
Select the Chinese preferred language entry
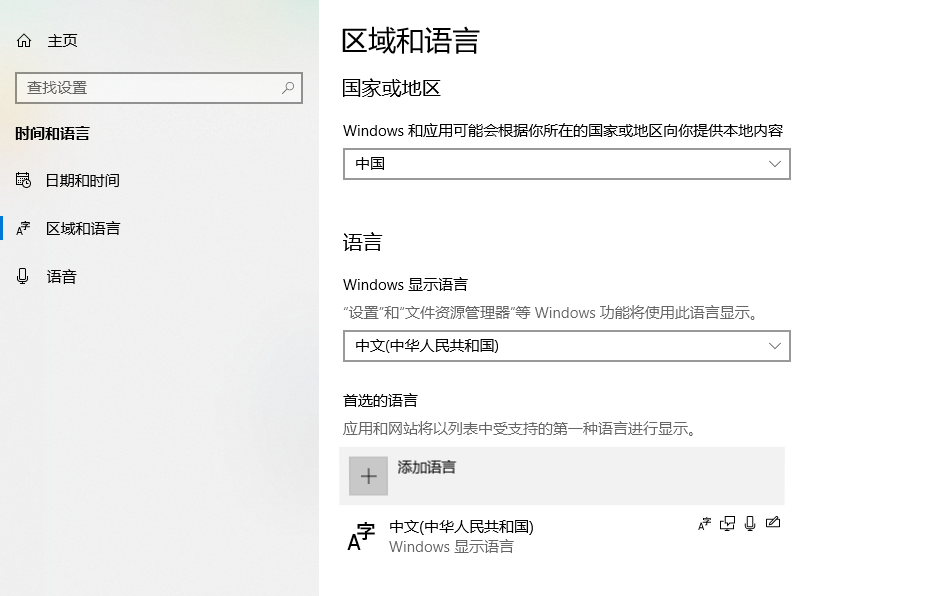point(470,535)
